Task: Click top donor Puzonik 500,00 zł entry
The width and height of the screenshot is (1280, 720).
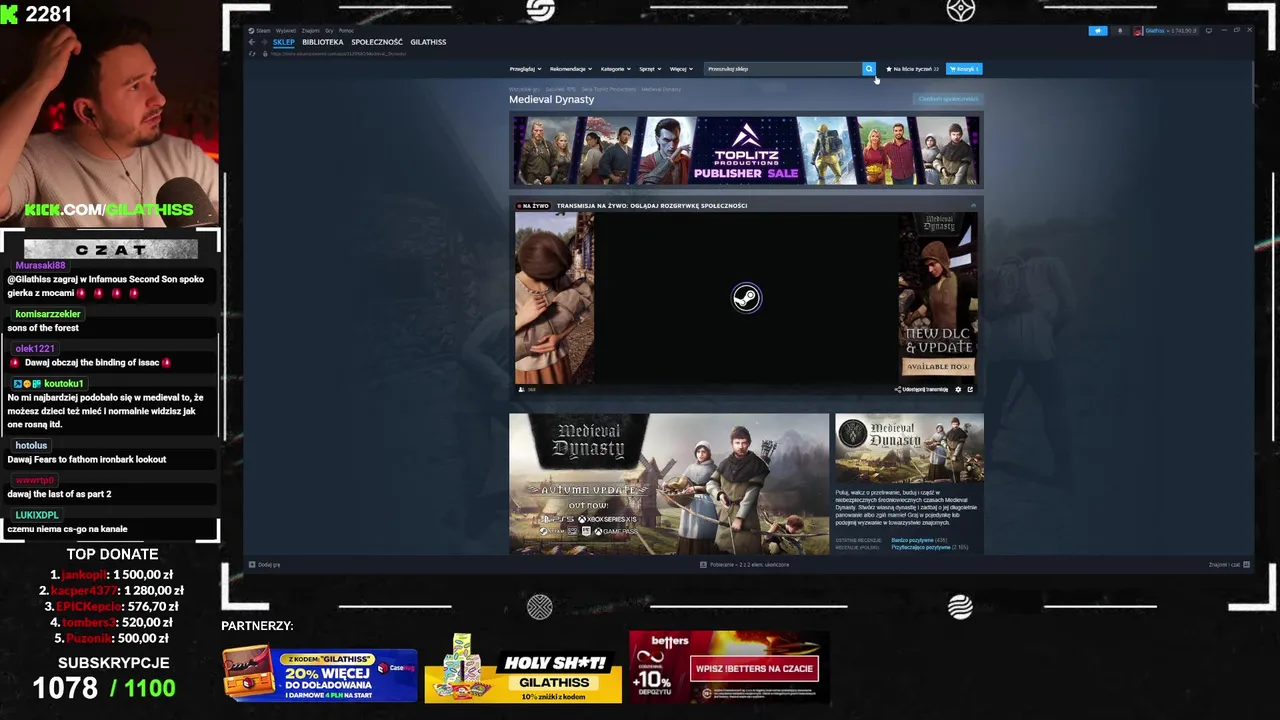Action: (x=111, y=638)
